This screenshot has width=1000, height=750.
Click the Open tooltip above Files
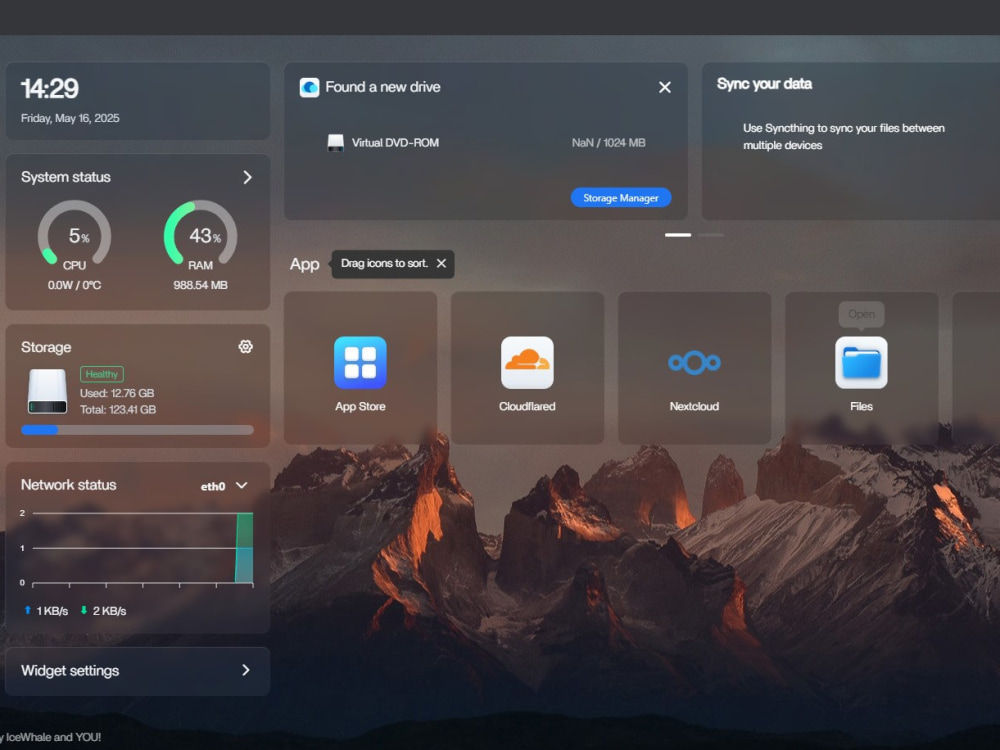(861, 314)
